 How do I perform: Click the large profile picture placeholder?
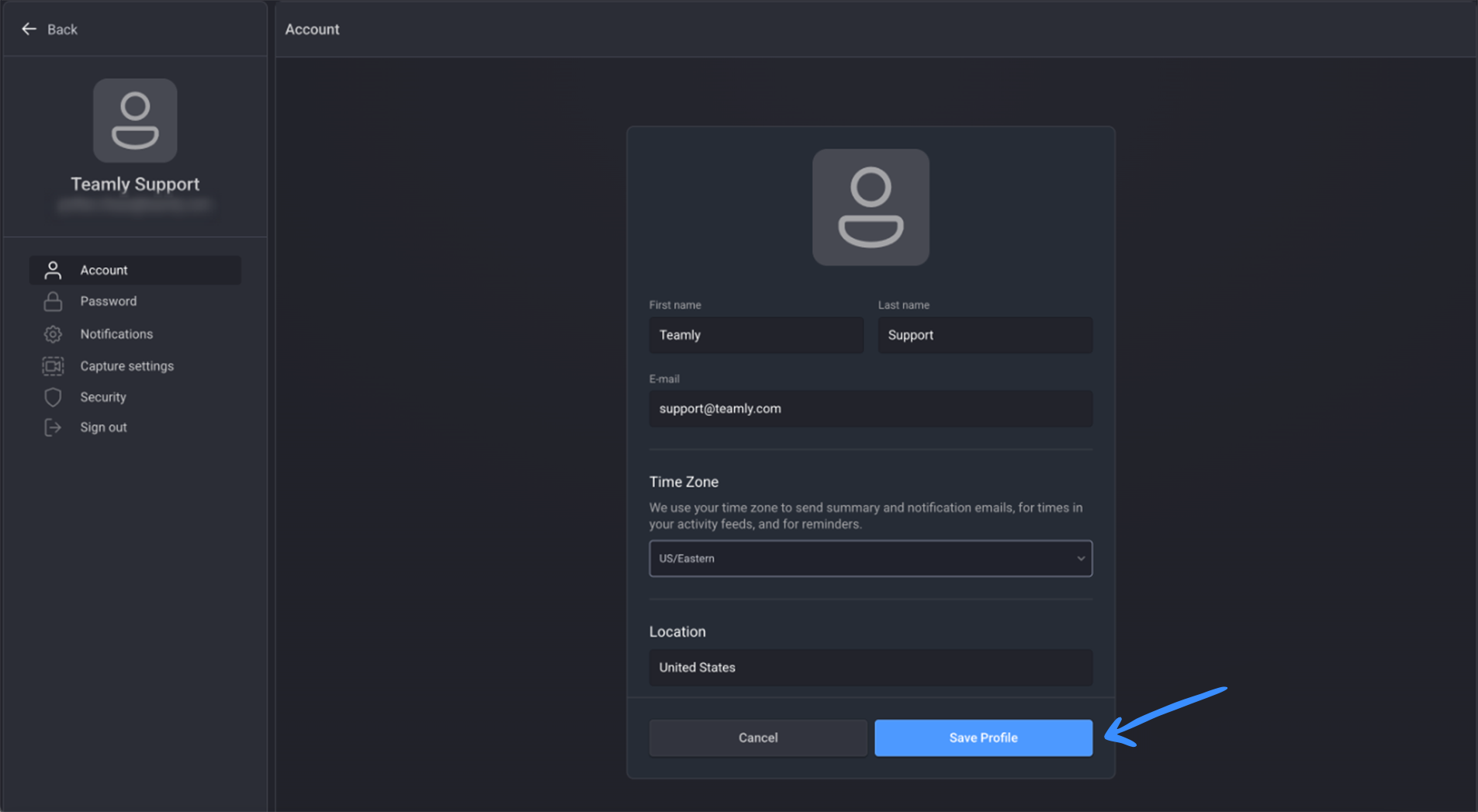871,207
